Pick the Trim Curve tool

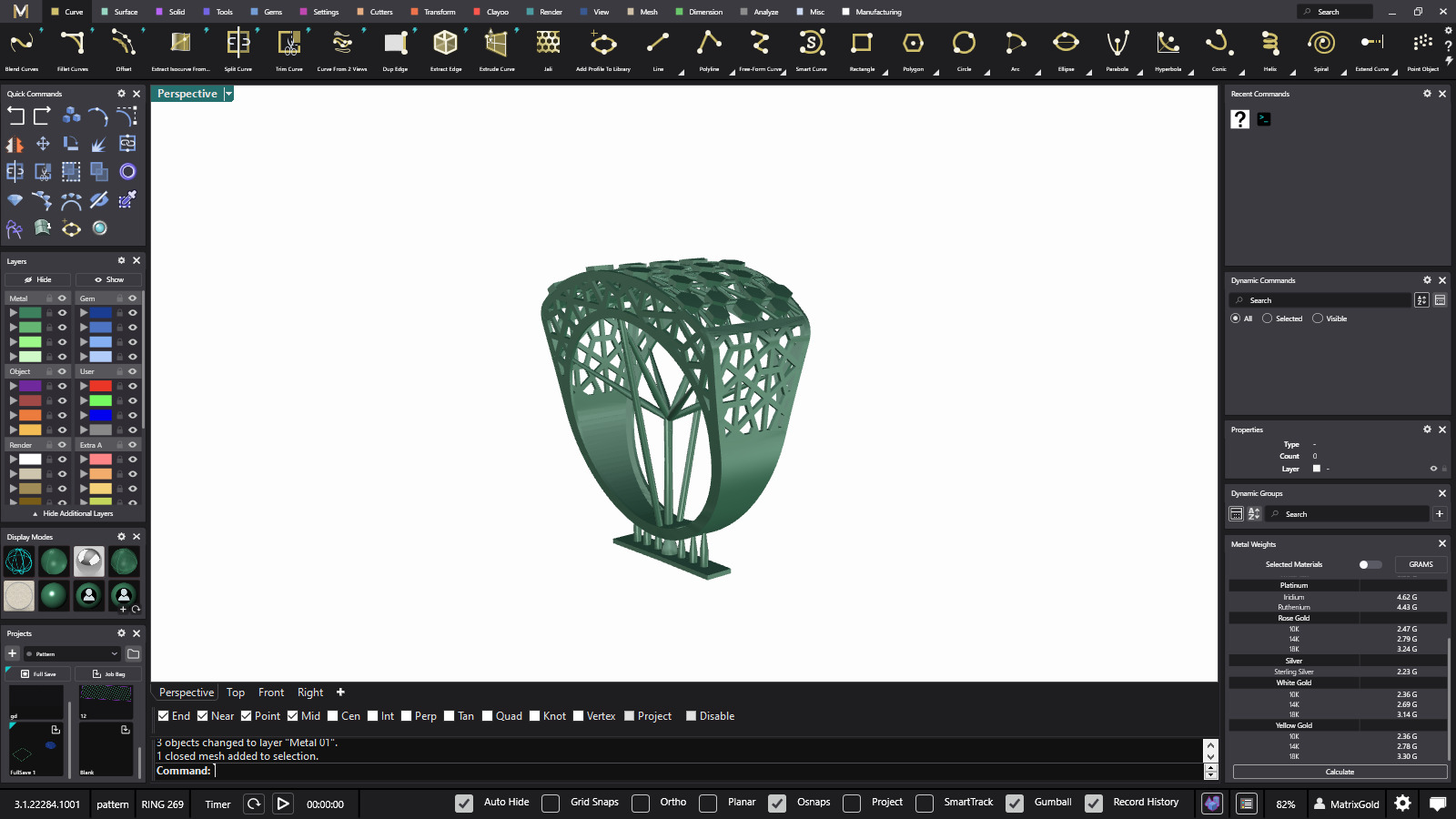(x=289, y=48)
